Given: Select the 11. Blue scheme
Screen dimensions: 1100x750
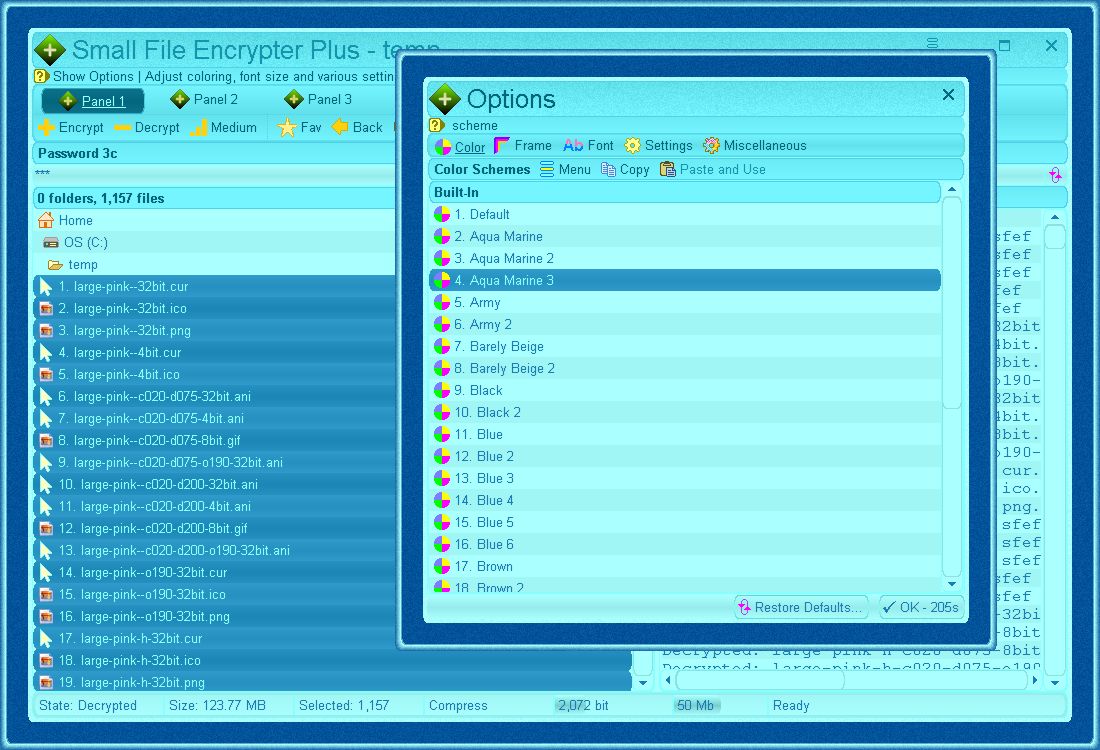Looking at the screenshot, I should click(685, 434).
